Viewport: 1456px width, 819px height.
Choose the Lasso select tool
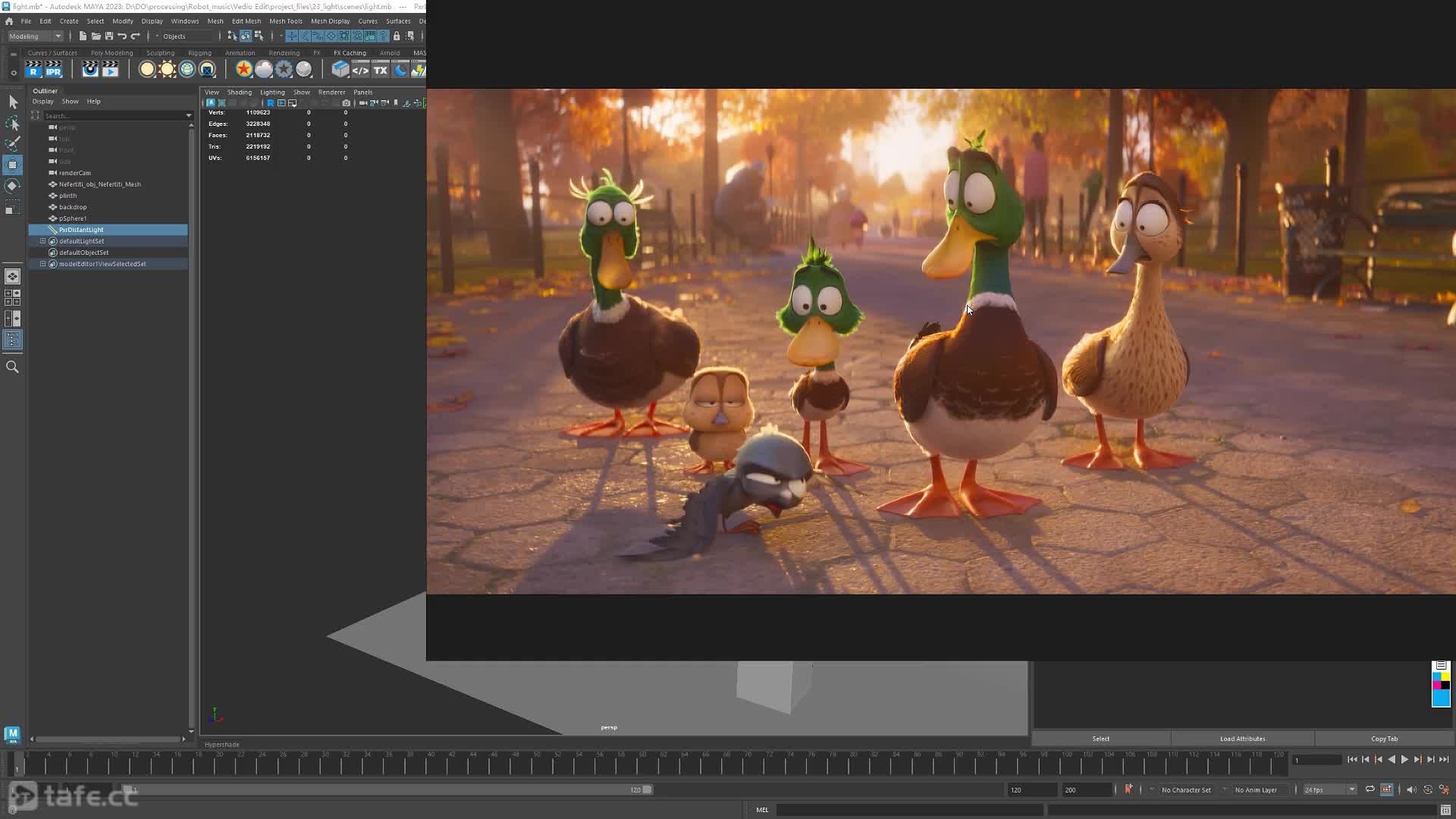[13, 123]
